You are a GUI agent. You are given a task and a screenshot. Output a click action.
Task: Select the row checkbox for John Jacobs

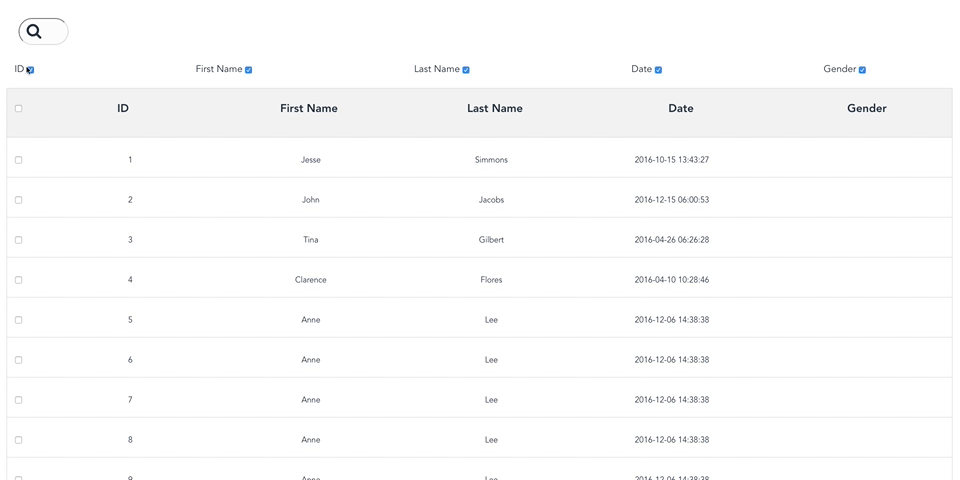coord(18,200)
